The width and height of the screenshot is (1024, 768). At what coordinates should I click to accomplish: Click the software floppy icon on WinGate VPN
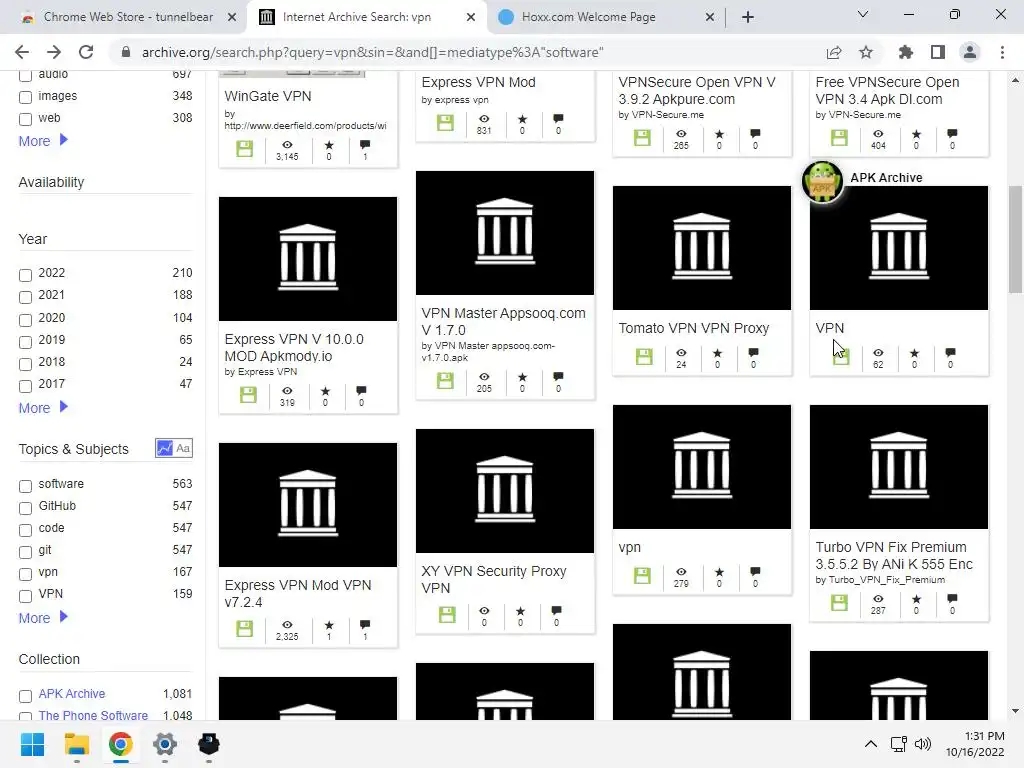[x=245, y=149]
